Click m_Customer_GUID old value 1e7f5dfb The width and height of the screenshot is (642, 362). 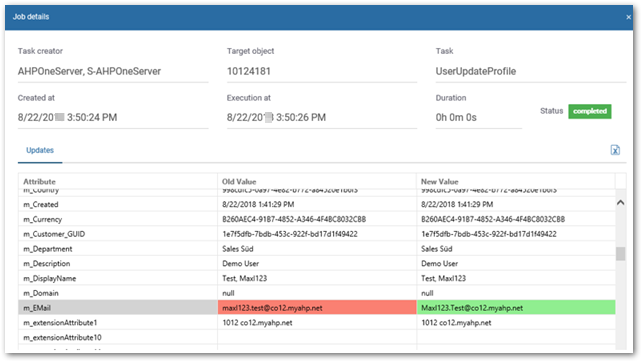pos(317,234)
